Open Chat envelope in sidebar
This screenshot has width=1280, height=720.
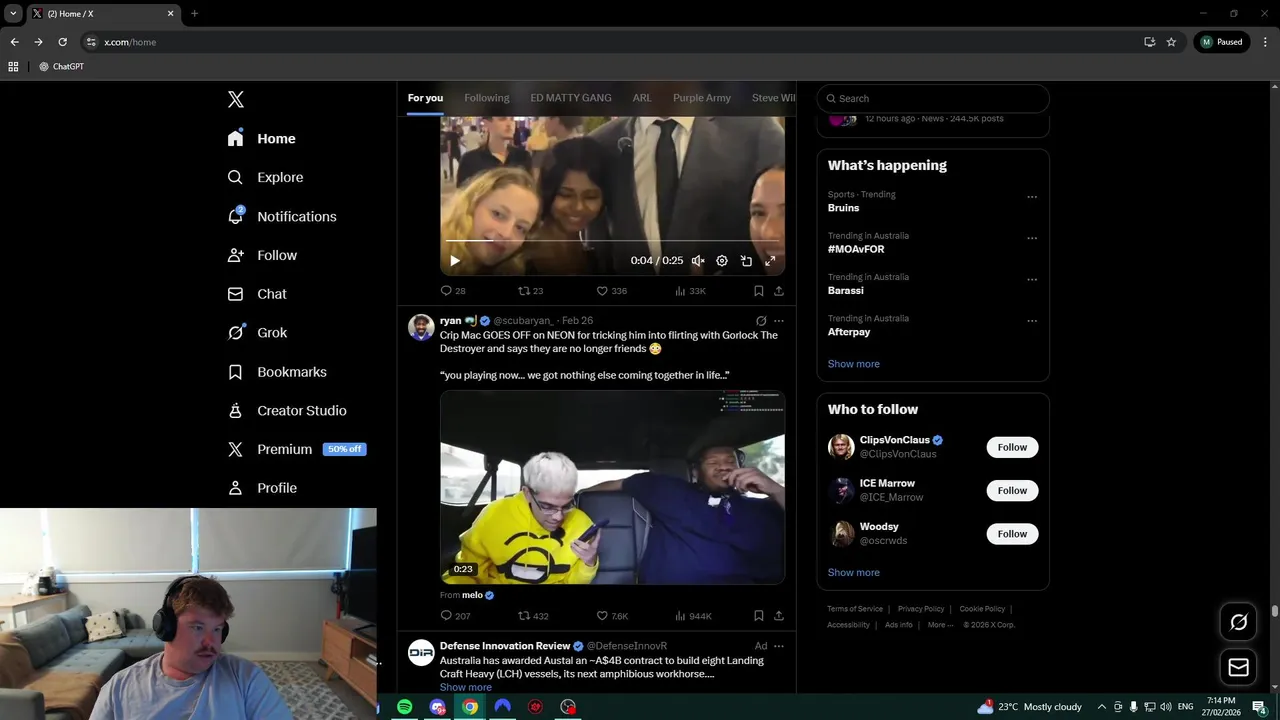[235, 294]
